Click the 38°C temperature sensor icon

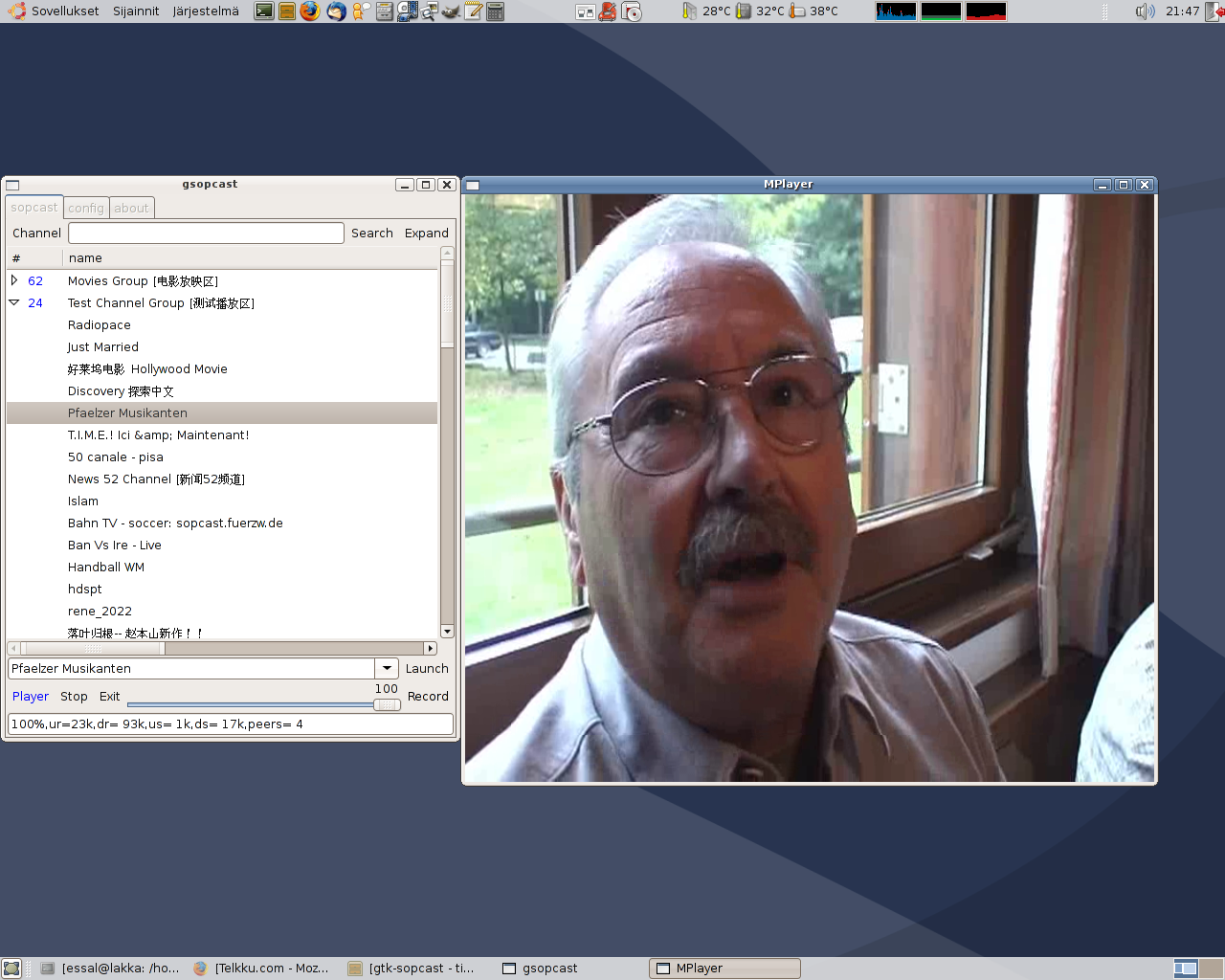[797, 11]
